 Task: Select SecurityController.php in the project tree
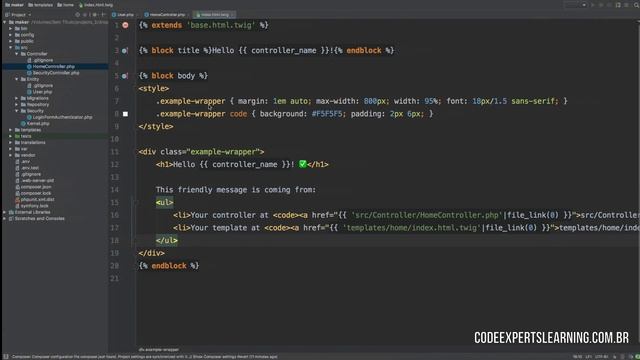[x=53, y=73]
